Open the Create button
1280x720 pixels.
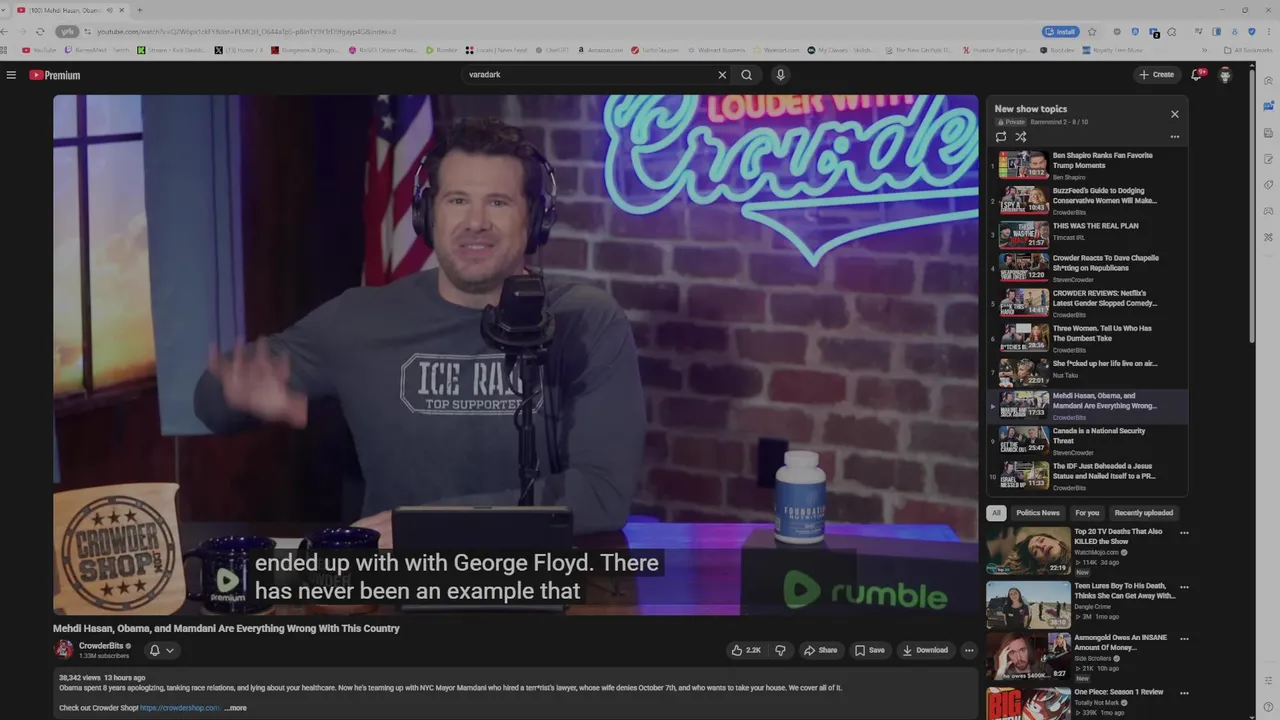pos(1157,75)
